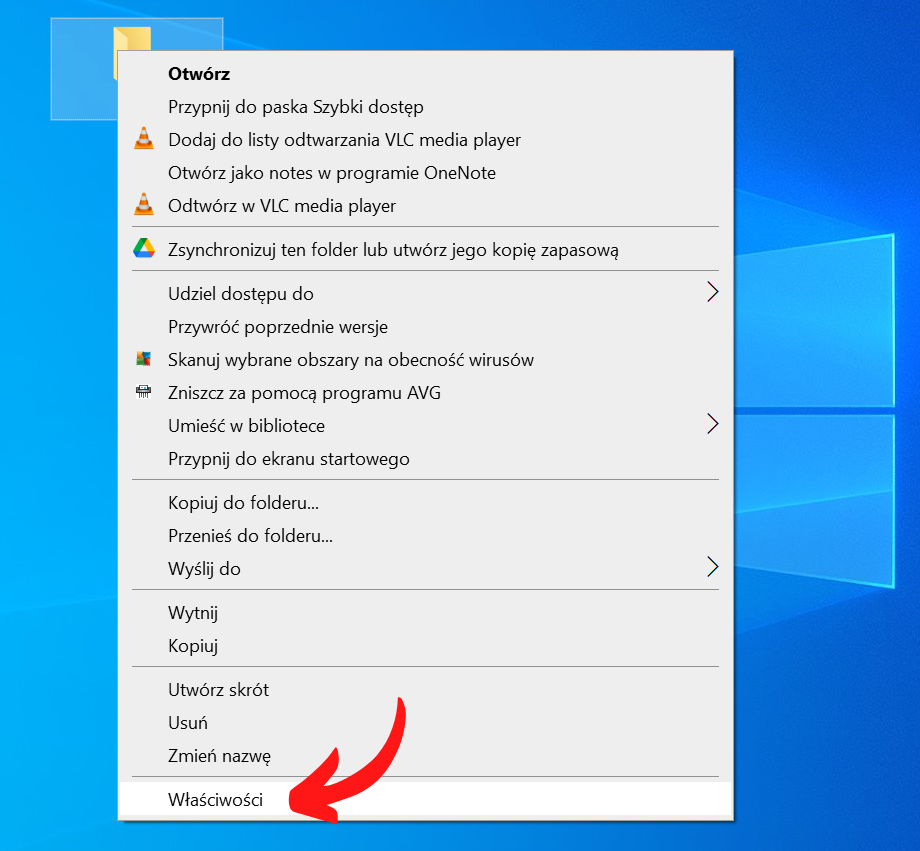Choose Otwórz from the context menu
The image size is (920, 851).
[426, 74]
